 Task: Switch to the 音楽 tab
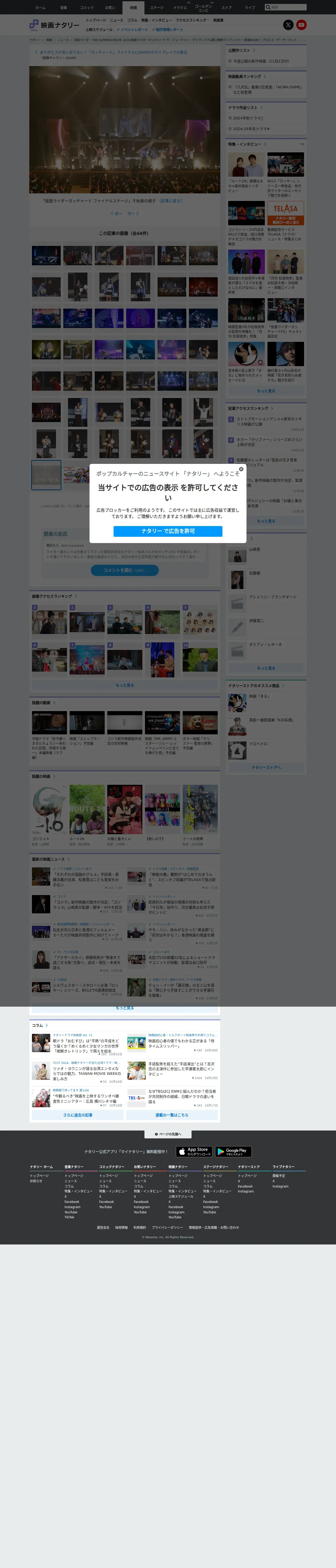pyautogui.click(x=63, y=7)
